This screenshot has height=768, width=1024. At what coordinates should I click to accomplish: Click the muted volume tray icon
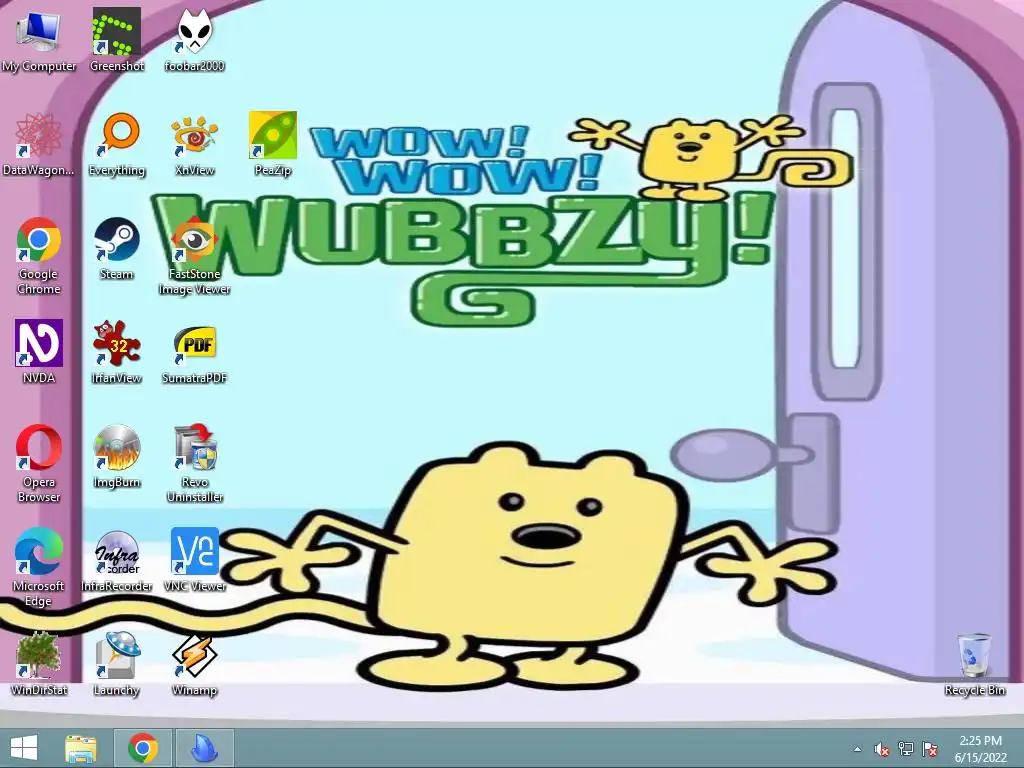[x=882, y=749]
